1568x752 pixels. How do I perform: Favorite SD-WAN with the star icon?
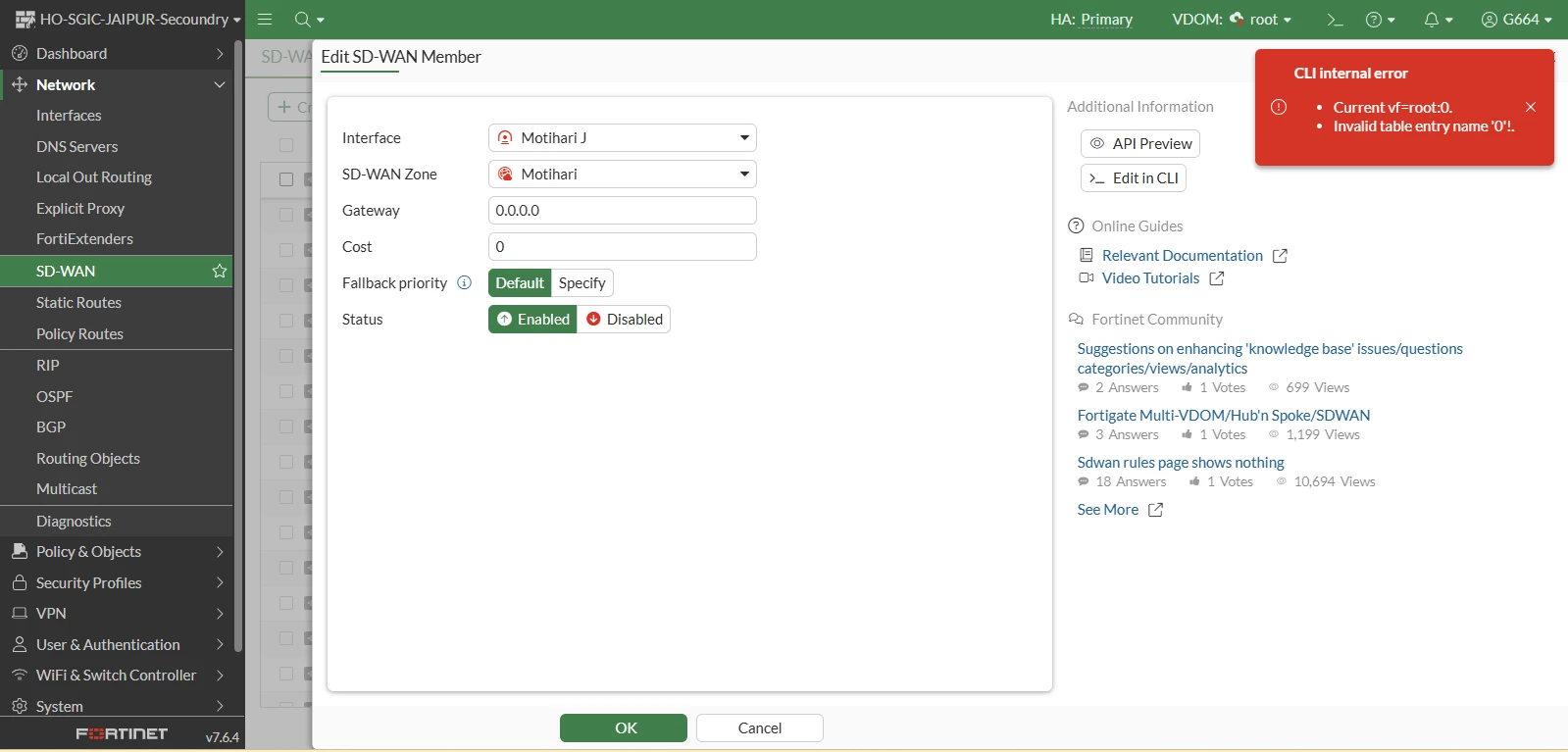[220, 271]
